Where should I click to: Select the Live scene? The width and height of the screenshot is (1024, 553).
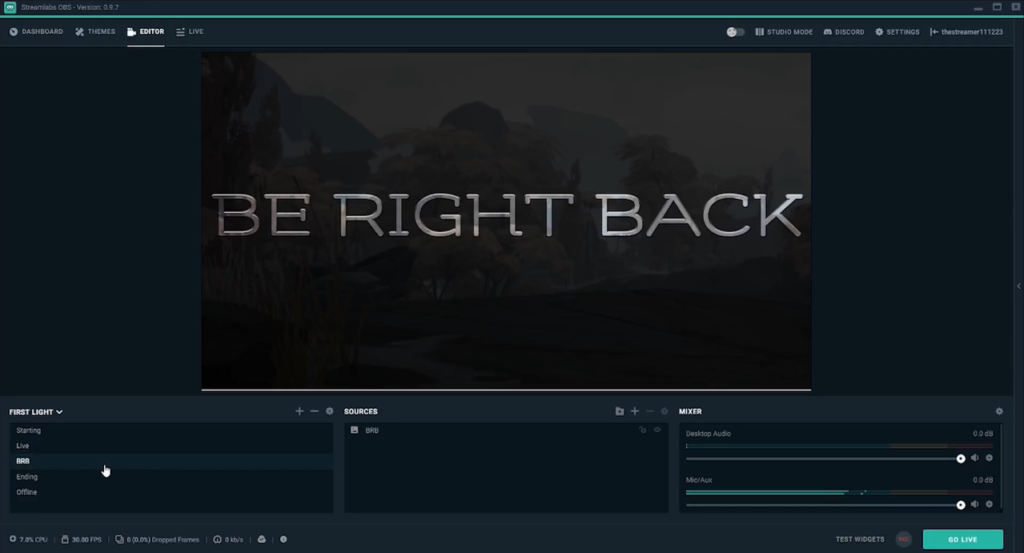click(171, 446)
